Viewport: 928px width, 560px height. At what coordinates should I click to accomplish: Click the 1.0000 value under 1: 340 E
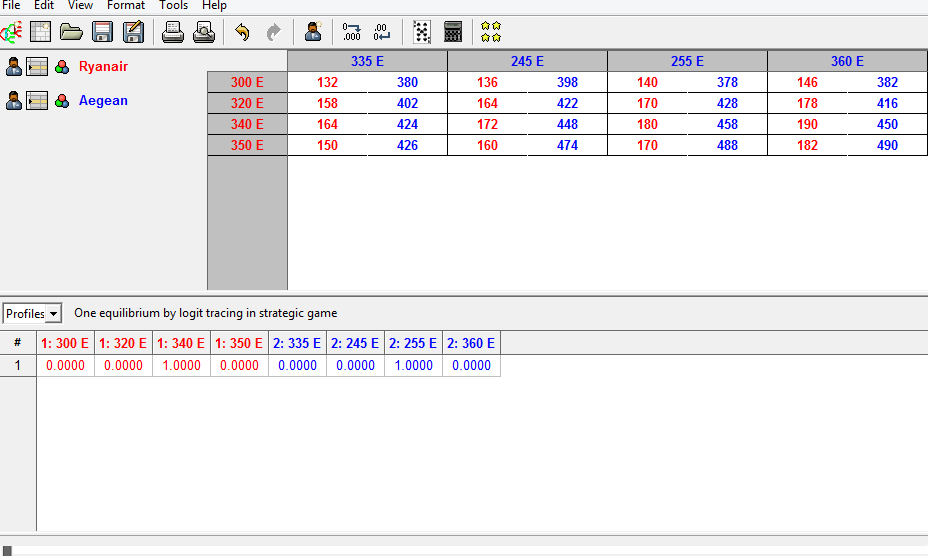tap(181, 365)
